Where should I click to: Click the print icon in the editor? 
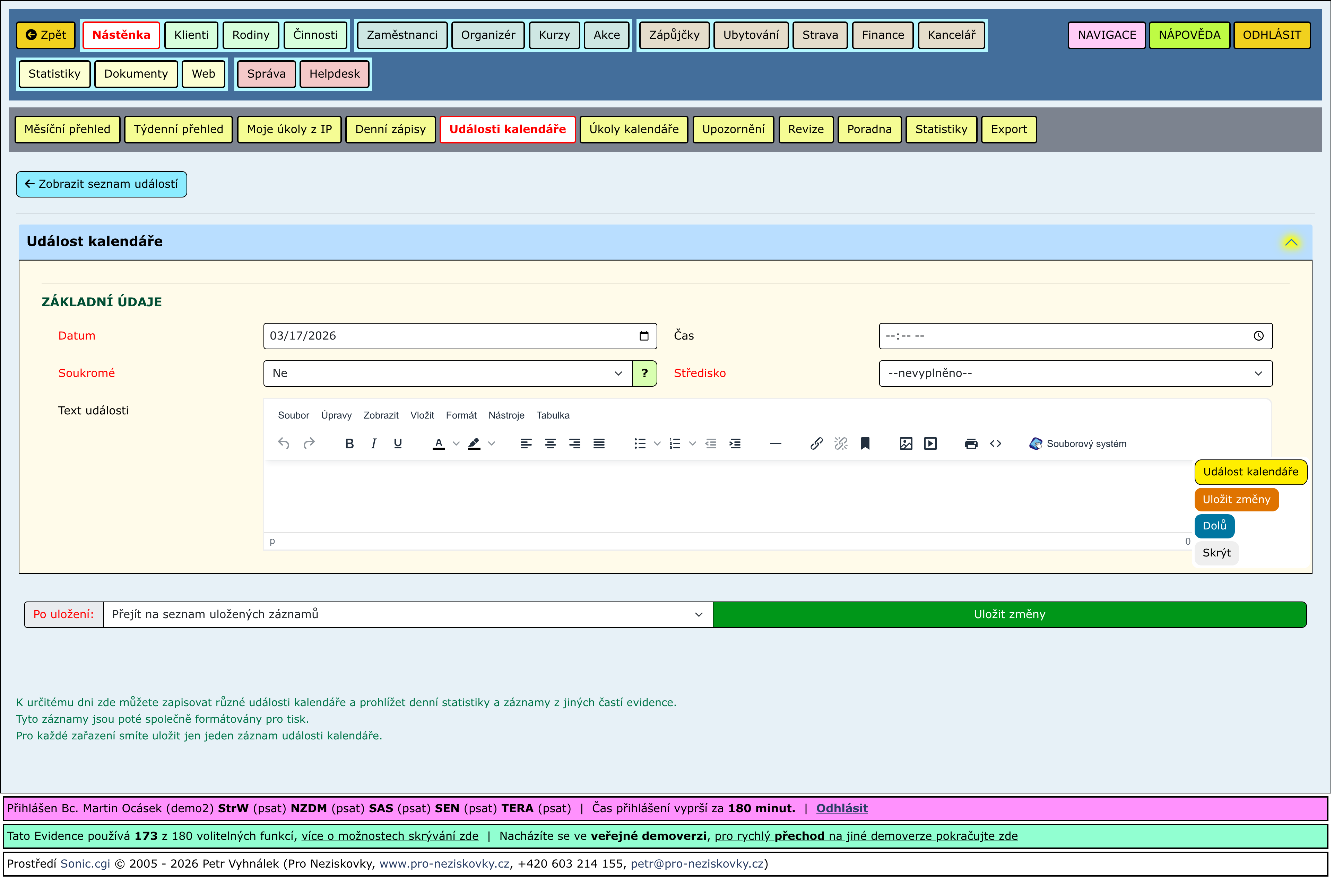coord(971,444)
